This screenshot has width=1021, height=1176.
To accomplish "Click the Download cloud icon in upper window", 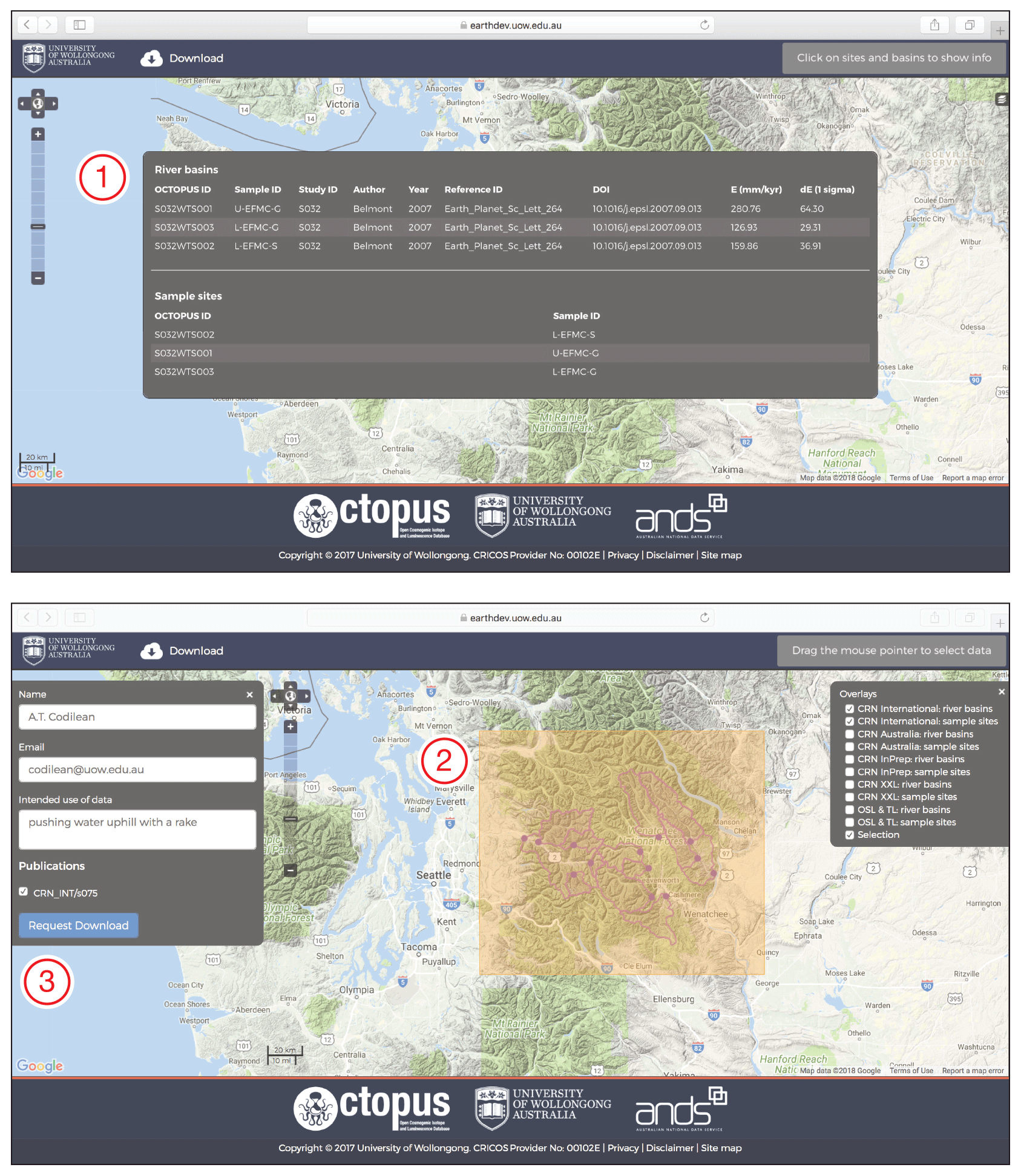I will tap(151, 58).
